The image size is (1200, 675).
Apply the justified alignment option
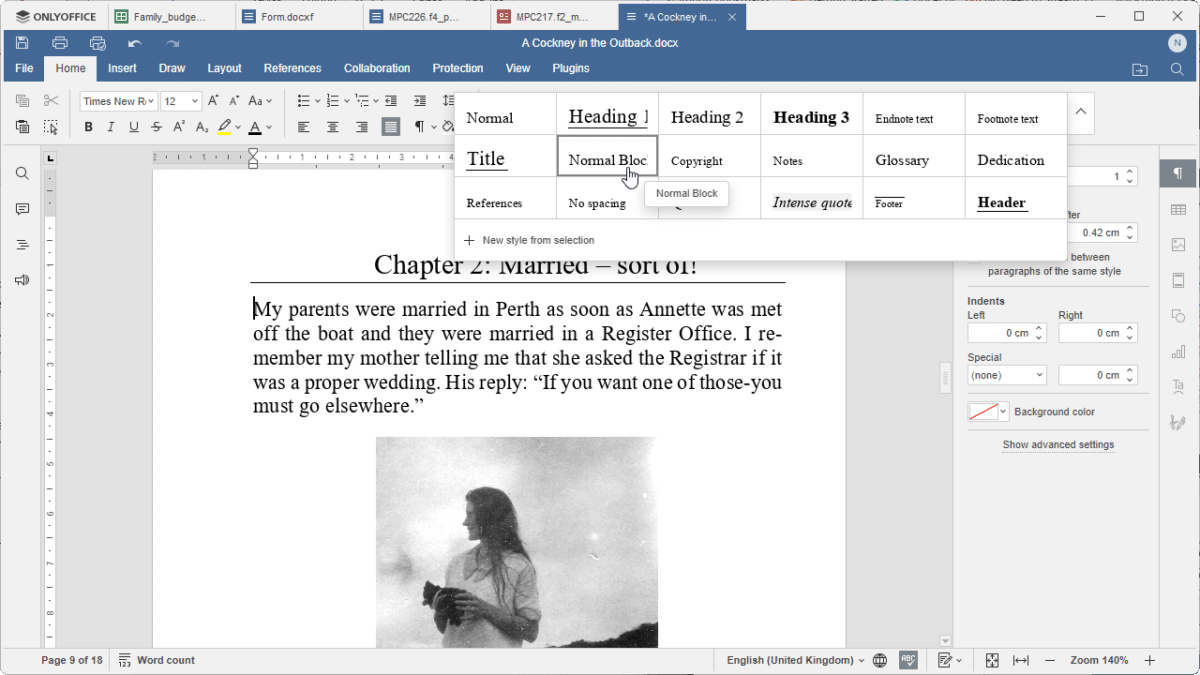point(390,127)
